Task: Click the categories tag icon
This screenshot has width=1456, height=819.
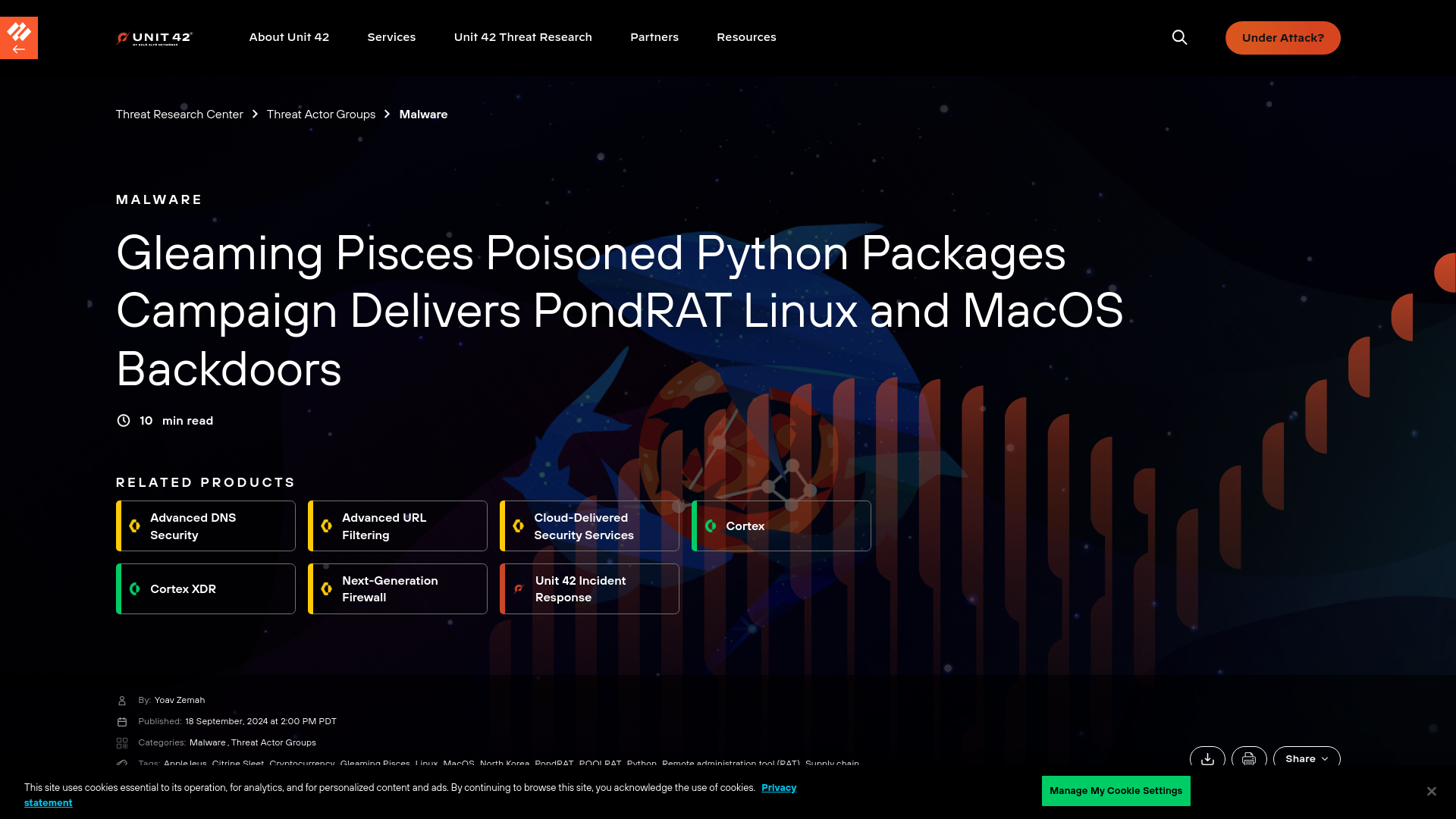Action: pos(122,742)
